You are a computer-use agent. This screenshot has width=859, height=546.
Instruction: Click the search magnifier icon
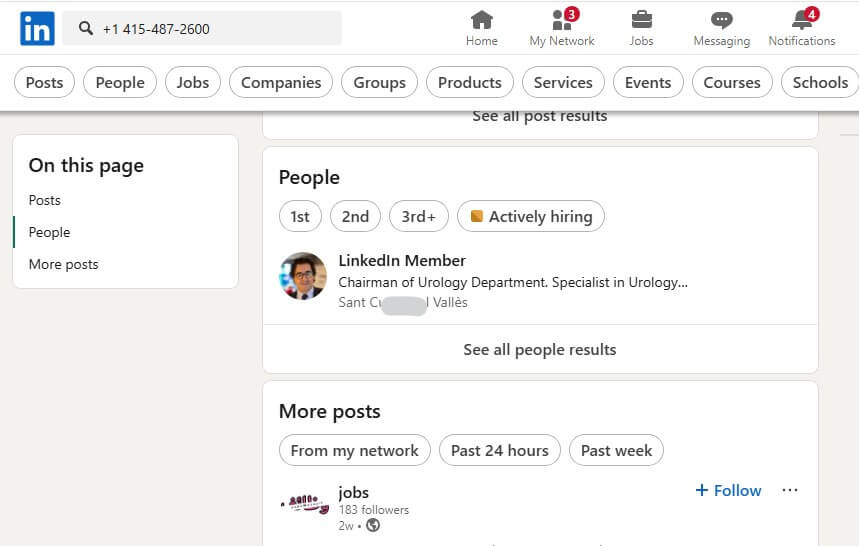click(x=85, y=28)
